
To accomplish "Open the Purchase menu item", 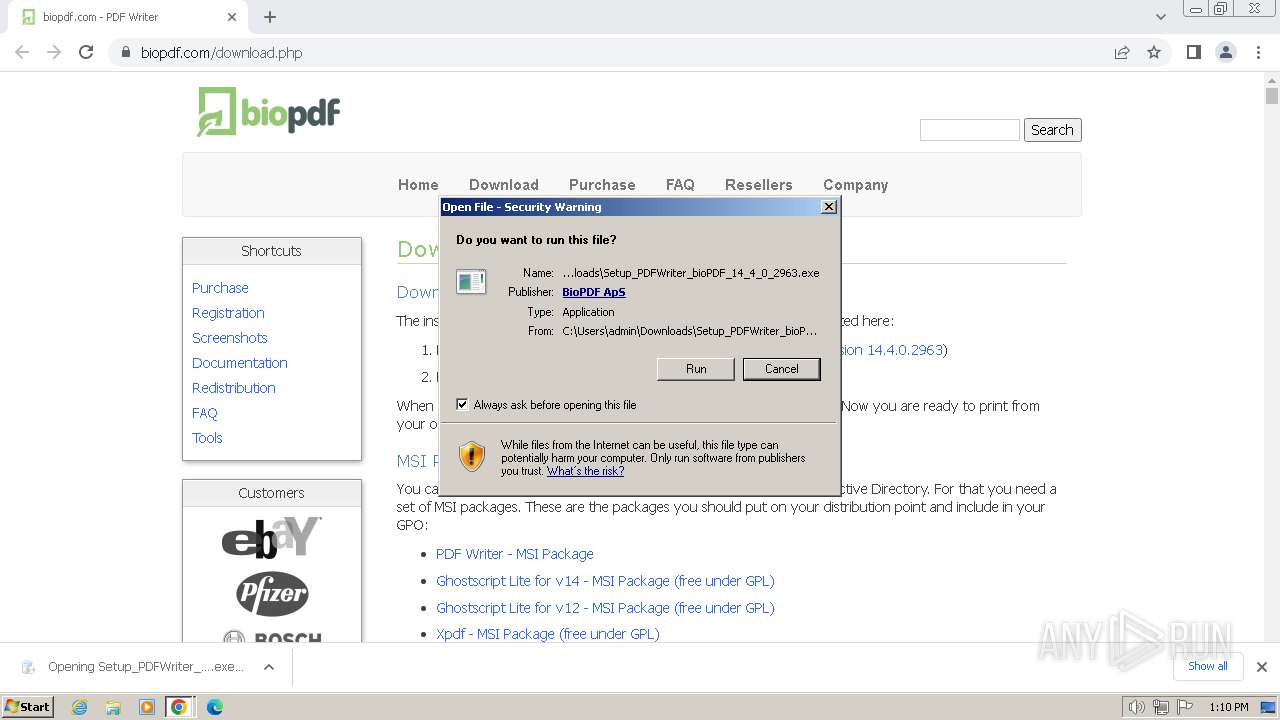I will pyautogui.click(x=602, y=185).
